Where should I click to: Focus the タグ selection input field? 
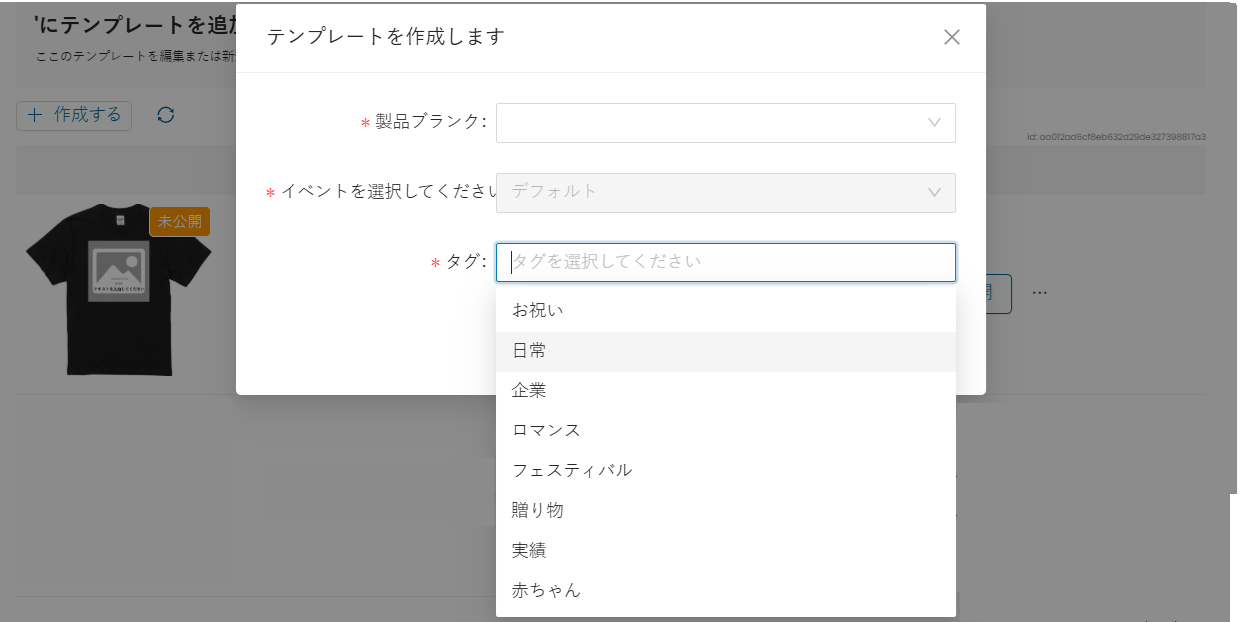(x=725, y=262)
